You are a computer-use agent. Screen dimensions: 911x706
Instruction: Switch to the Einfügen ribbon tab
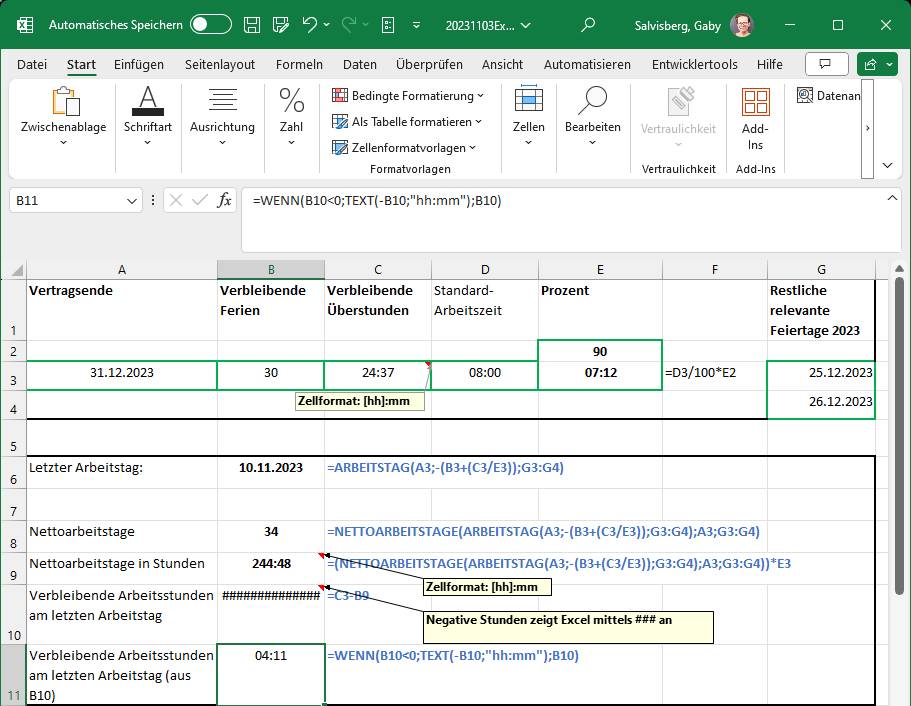[139, 64]
